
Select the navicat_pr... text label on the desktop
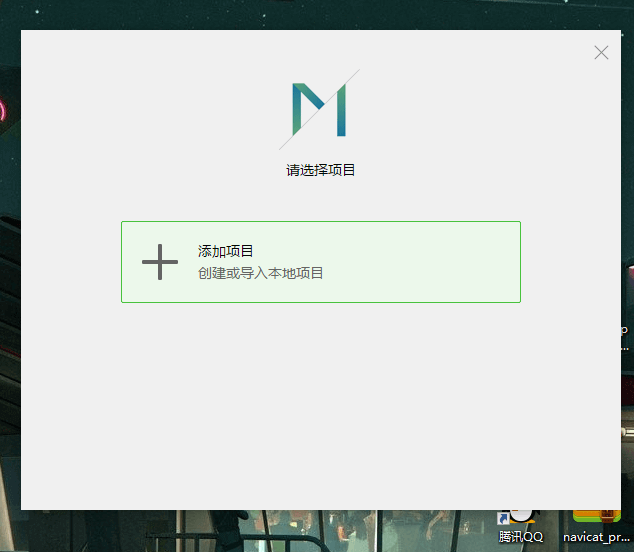(597, 537)
